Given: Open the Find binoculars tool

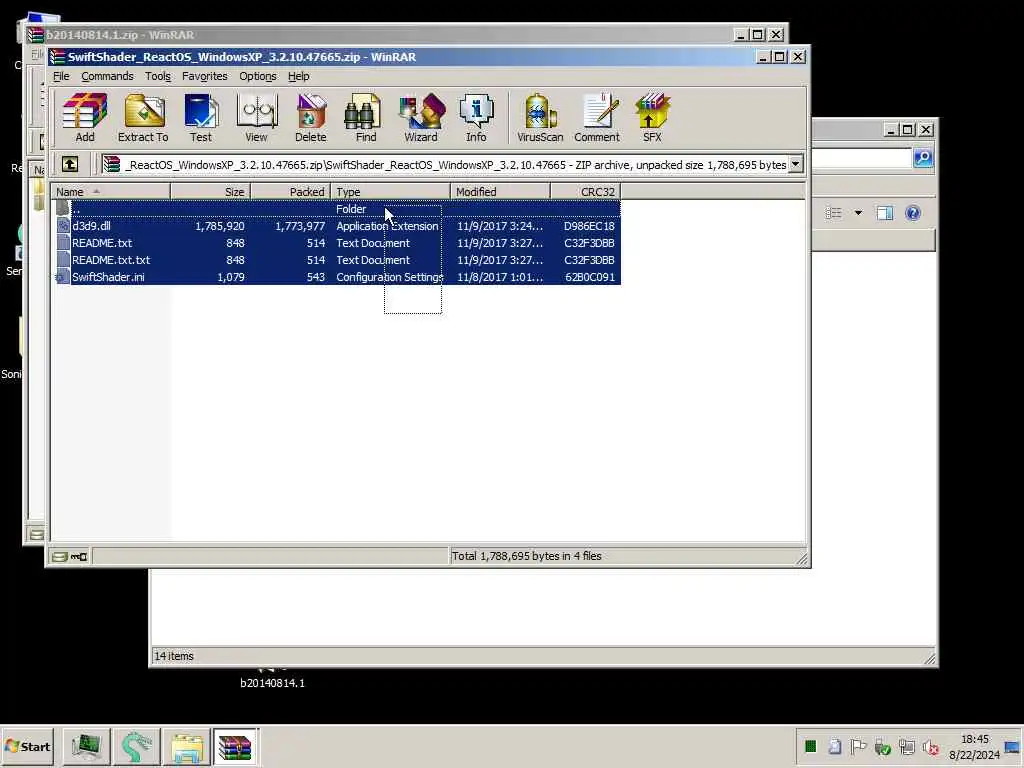Looking at the screenshot, I should (365, 118).
